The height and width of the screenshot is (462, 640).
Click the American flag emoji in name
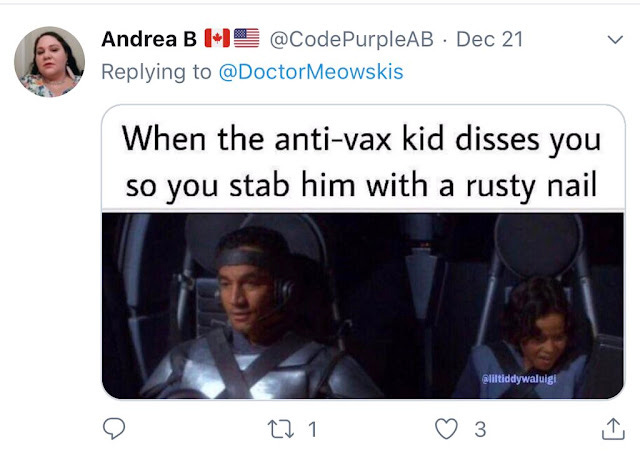tap(247, 38)
